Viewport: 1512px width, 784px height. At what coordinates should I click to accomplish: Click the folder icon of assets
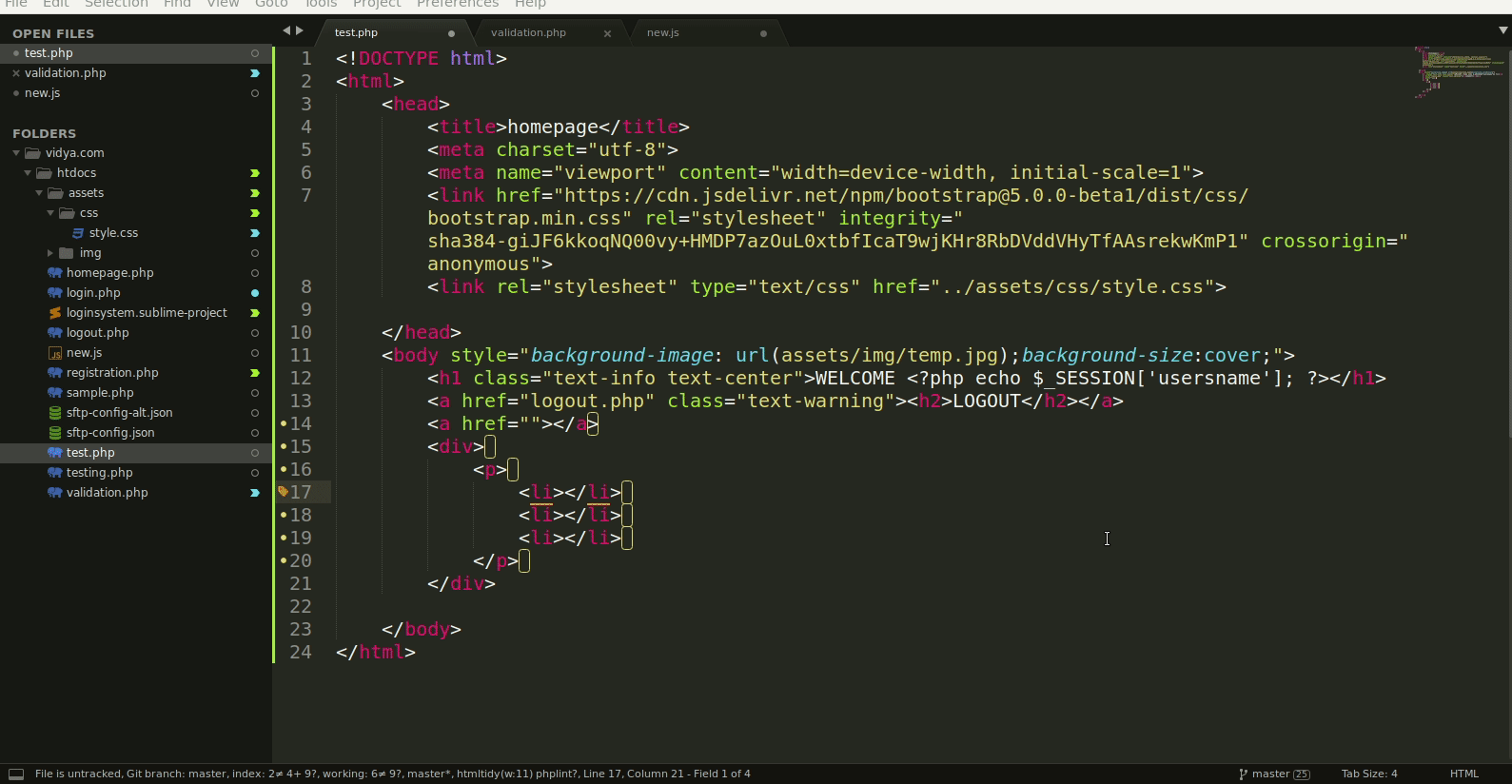point(55,193)
